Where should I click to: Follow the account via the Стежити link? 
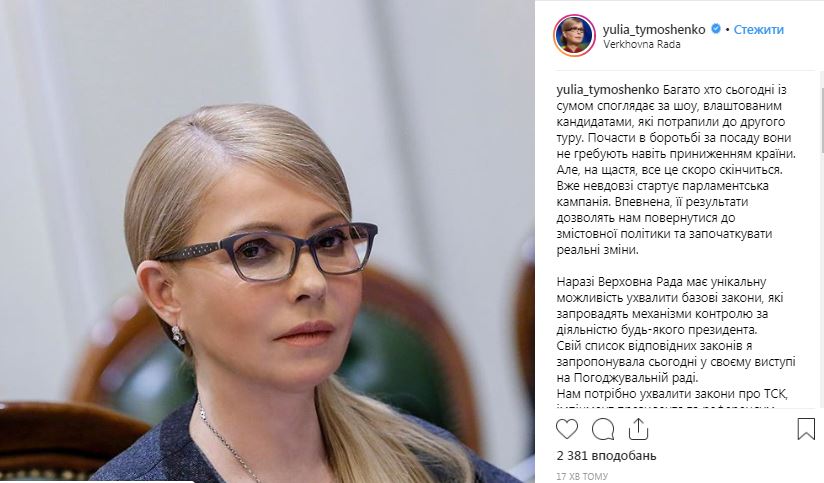click(758, 30)
